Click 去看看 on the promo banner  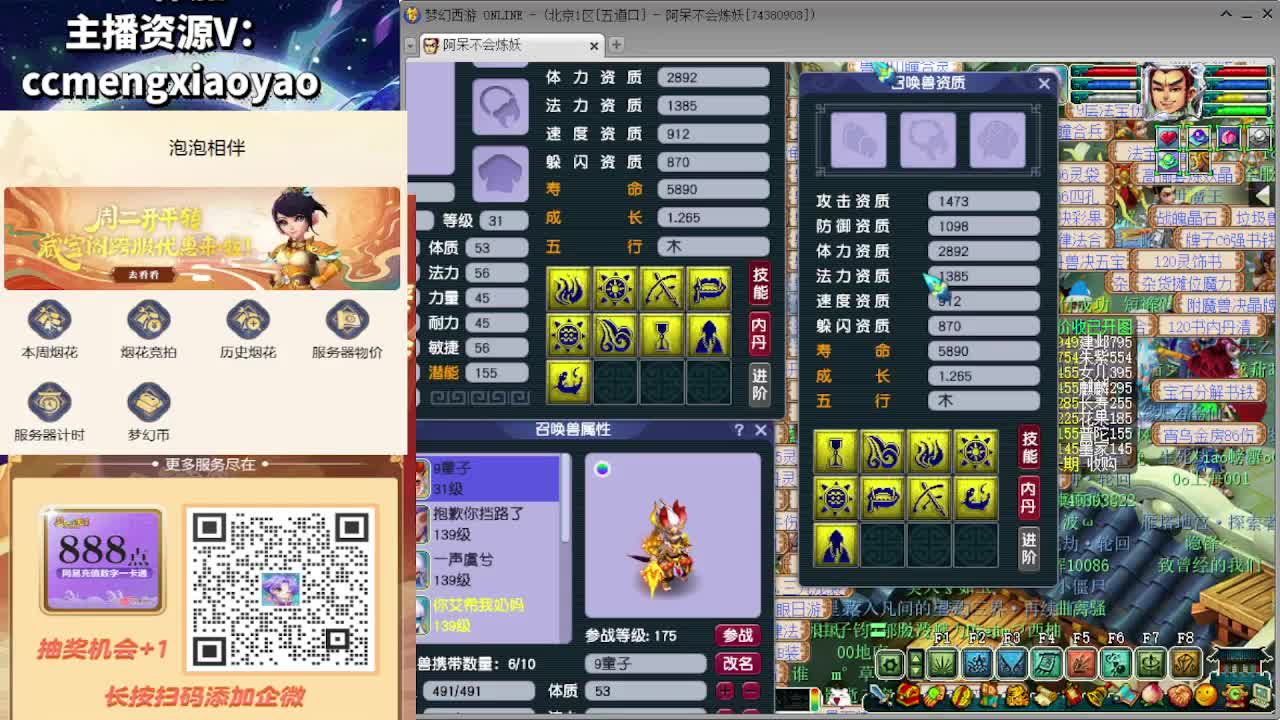[142, 275]
